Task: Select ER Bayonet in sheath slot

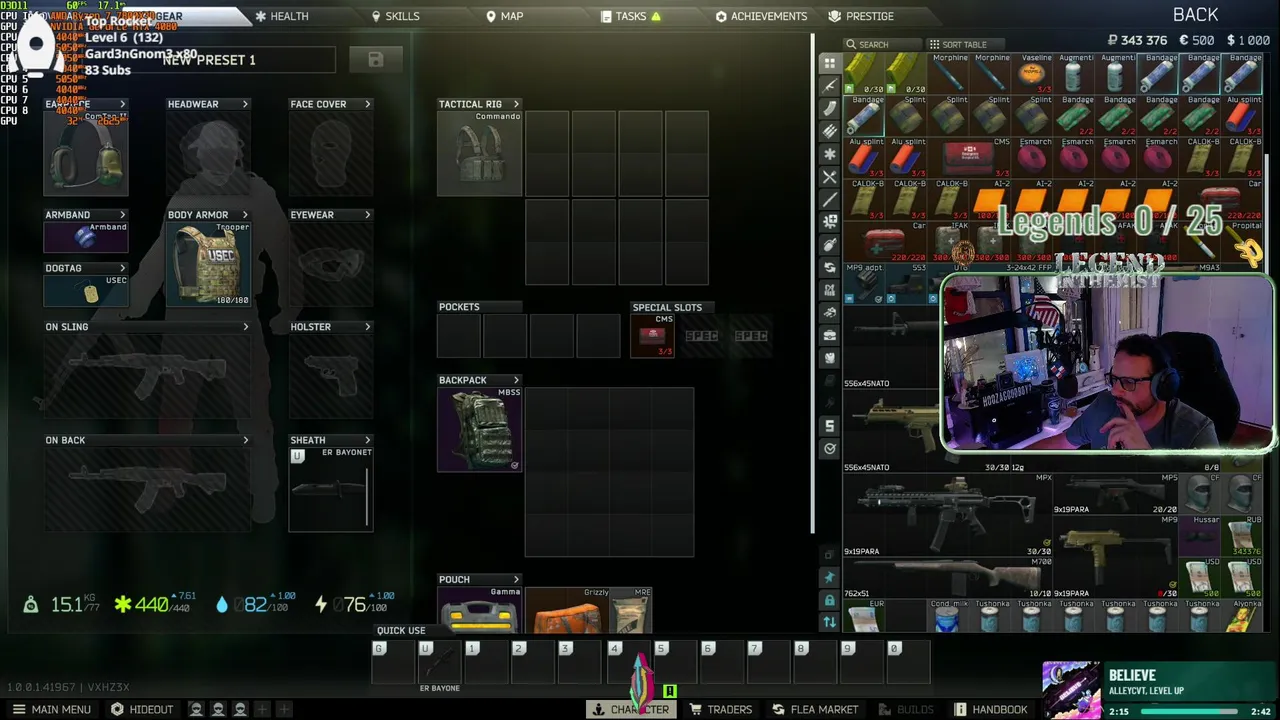Action: tap(331, 489)
